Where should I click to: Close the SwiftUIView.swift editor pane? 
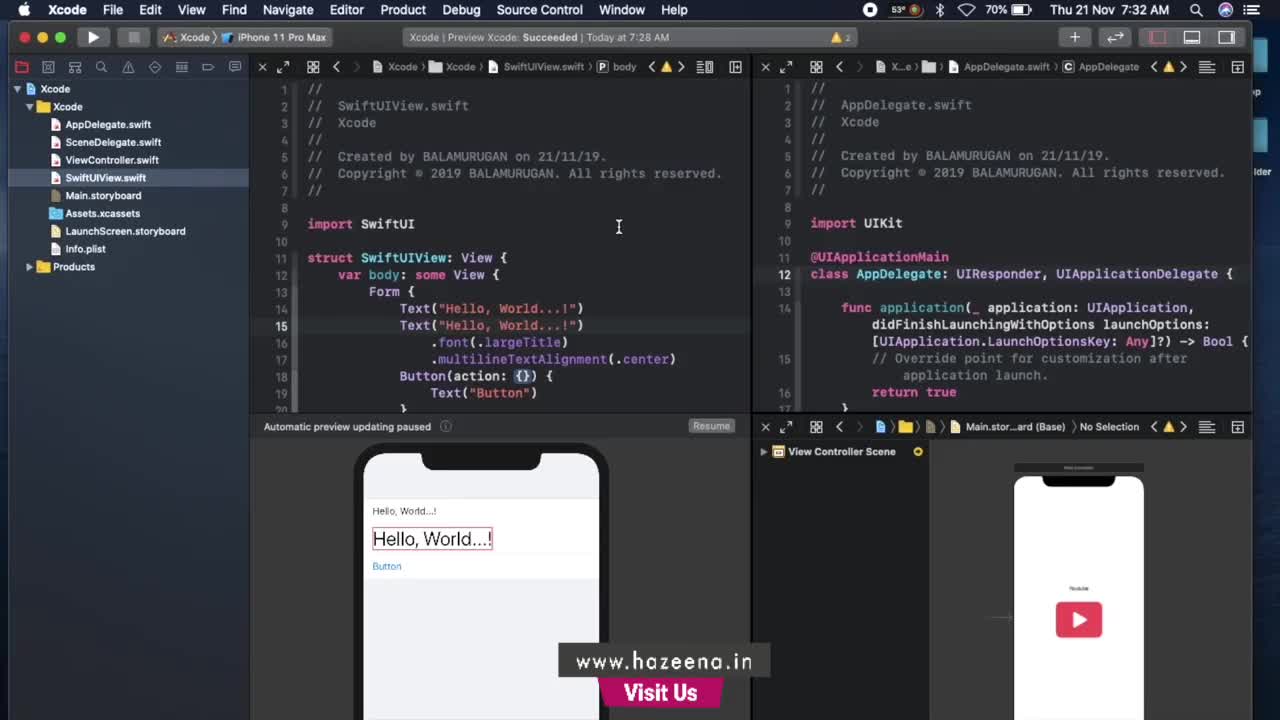pyautogui.click(x=262, y=67)
